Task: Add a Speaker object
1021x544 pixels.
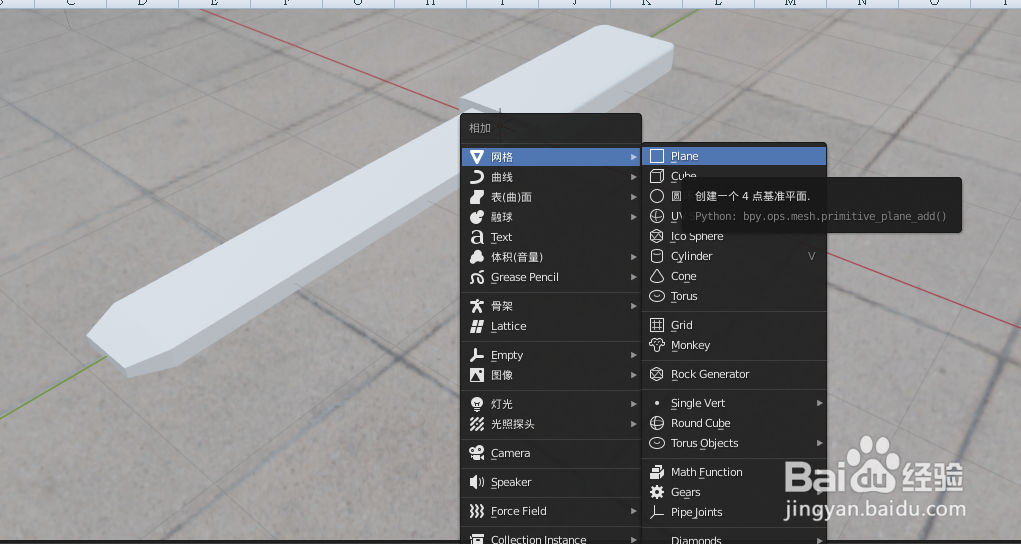Action: (x=551, y=482)
